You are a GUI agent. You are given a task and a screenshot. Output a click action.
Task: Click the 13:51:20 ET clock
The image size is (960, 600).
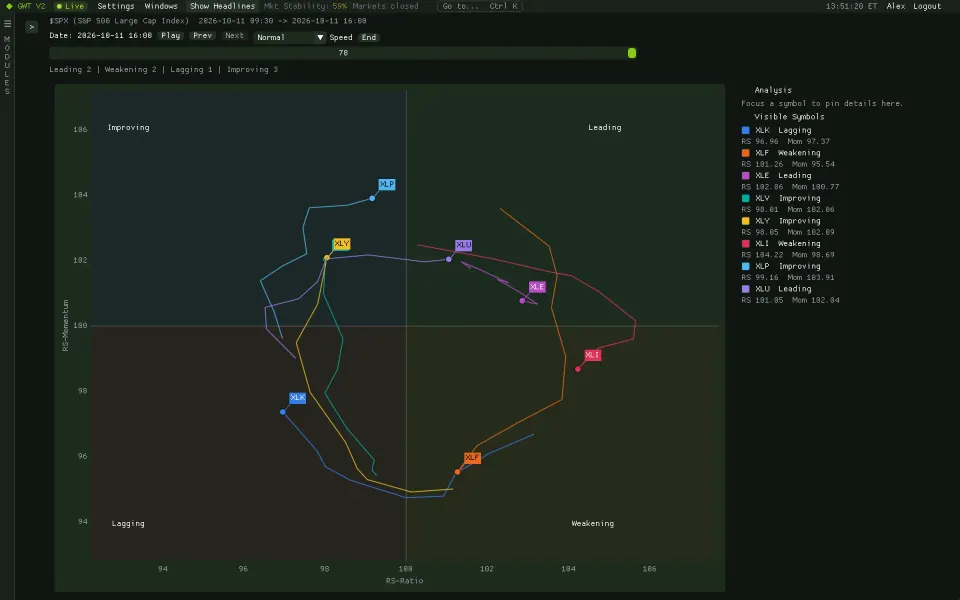(851, 6)
